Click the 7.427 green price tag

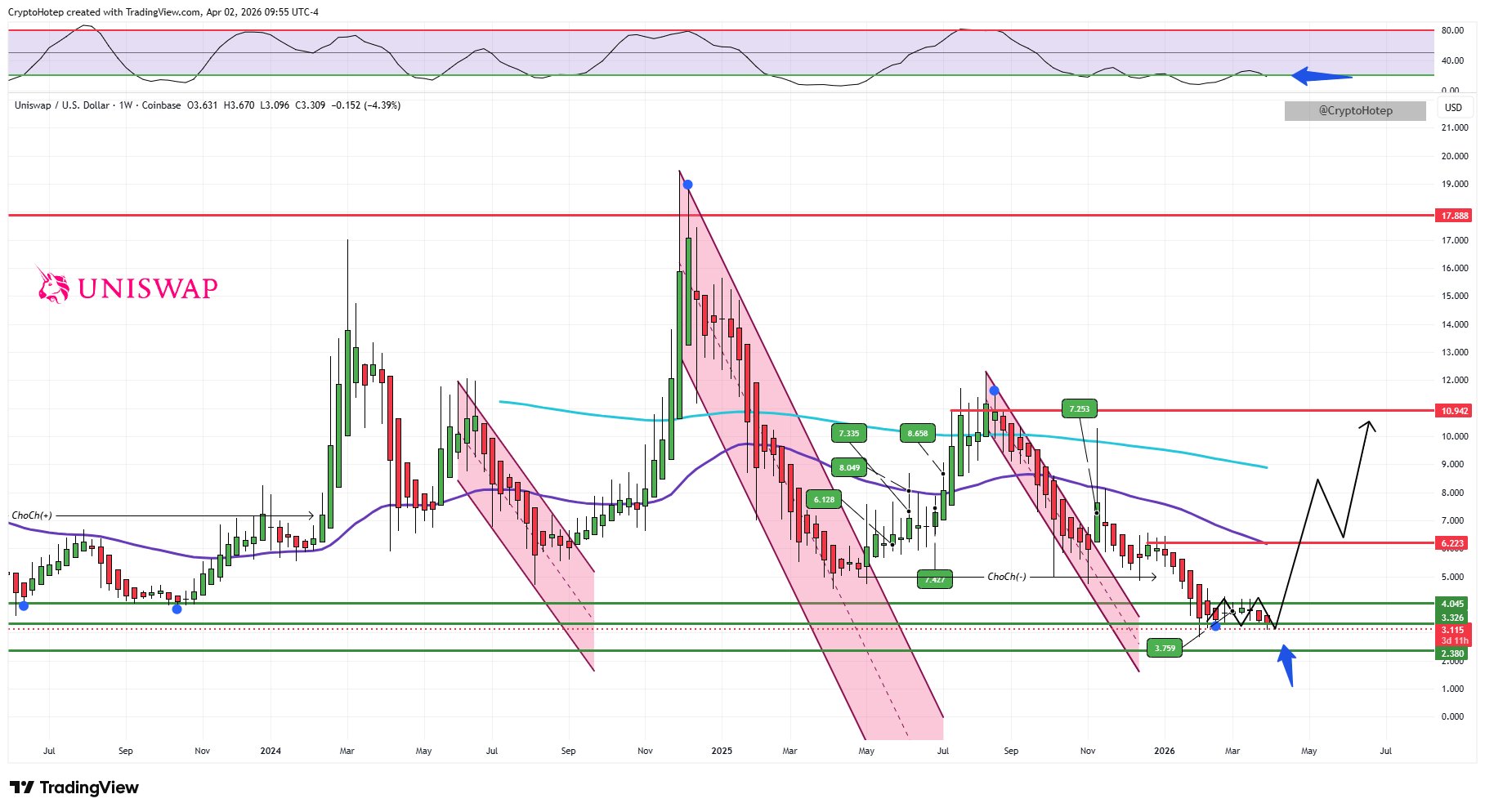click(935, 579)
